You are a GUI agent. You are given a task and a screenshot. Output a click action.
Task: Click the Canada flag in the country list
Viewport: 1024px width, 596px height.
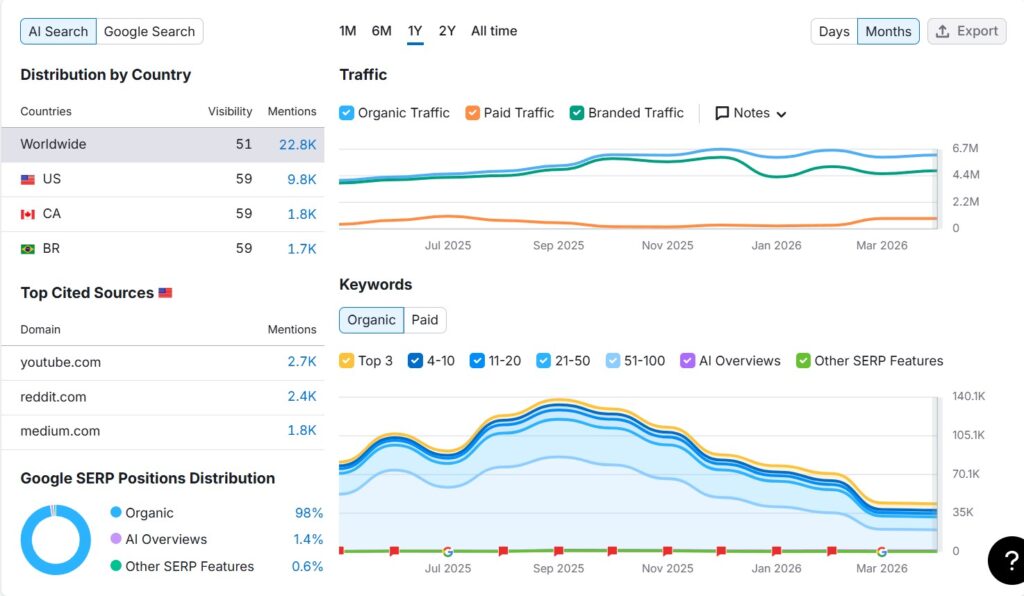click(28, 213)
